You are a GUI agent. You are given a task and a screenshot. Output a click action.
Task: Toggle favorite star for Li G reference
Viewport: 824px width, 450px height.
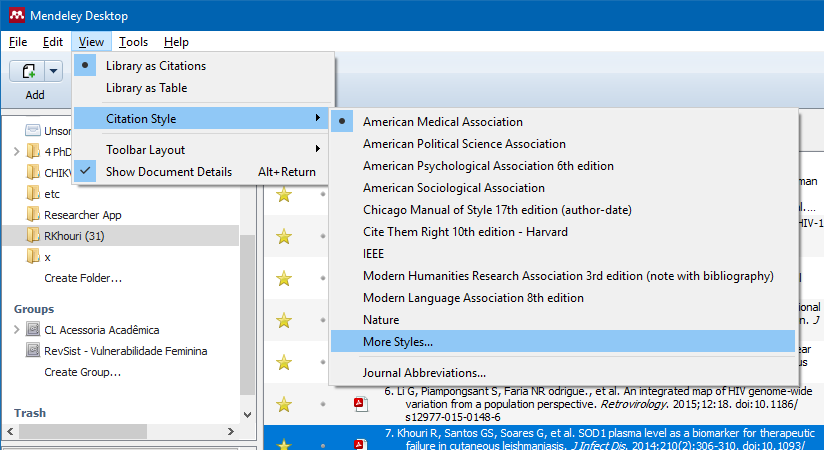(284, 404)
